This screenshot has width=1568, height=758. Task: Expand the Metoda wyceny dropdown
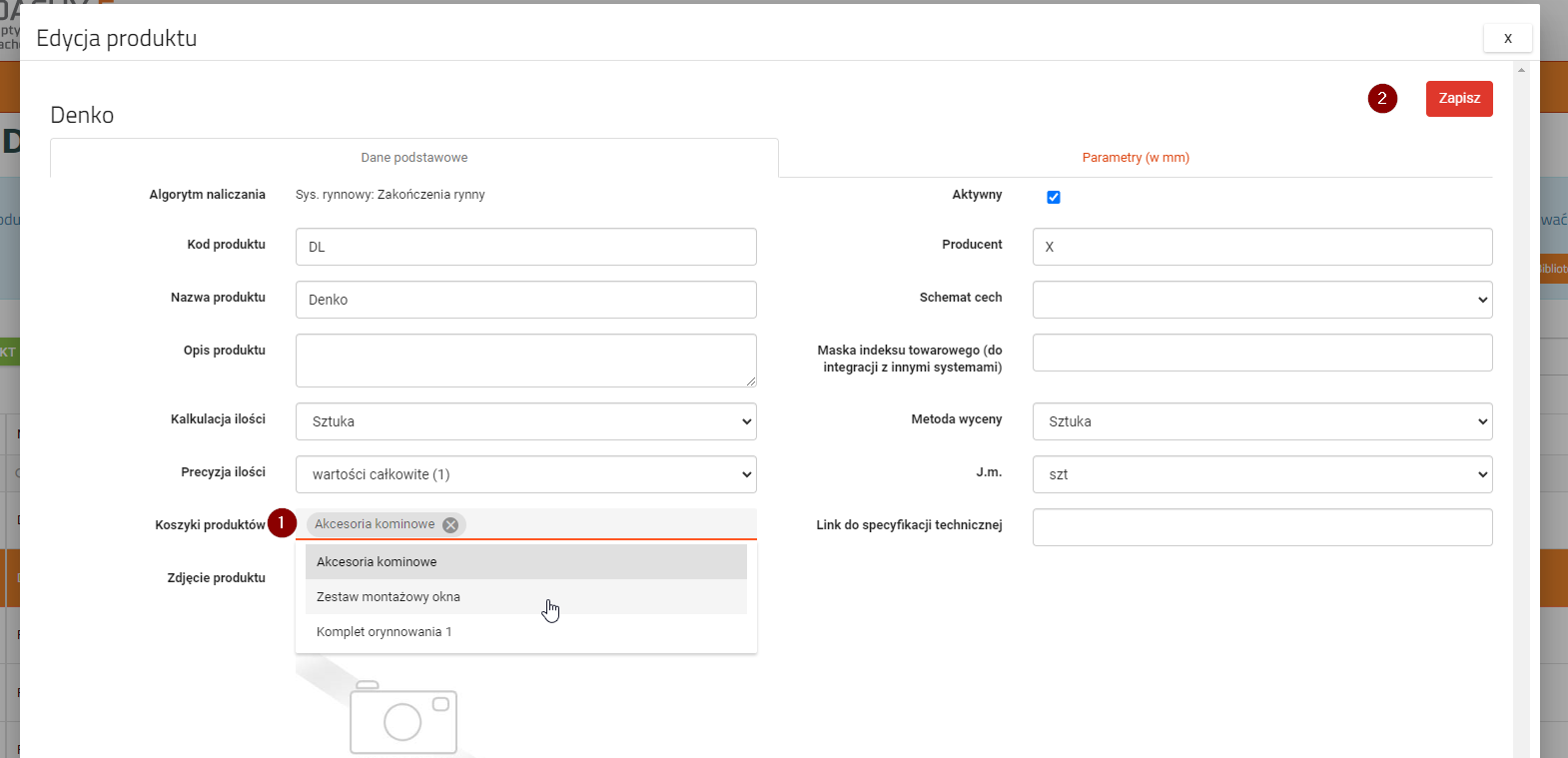pyautogui.click(x=1261, y=421)
